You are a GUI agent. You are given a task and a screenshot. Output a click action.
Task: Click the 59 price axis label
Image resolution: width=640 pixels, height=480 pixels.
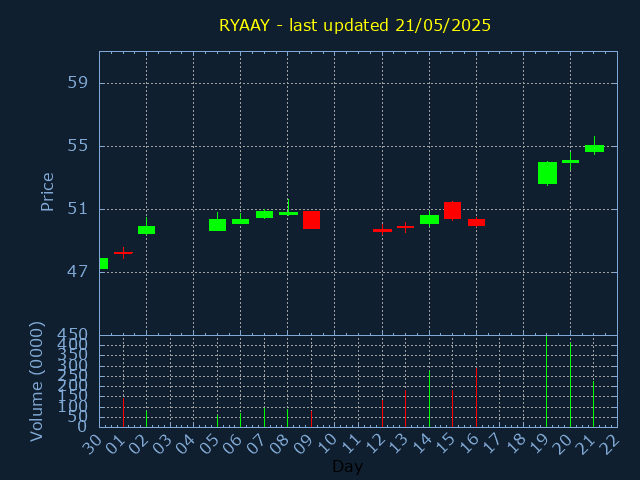coord(78,83)
